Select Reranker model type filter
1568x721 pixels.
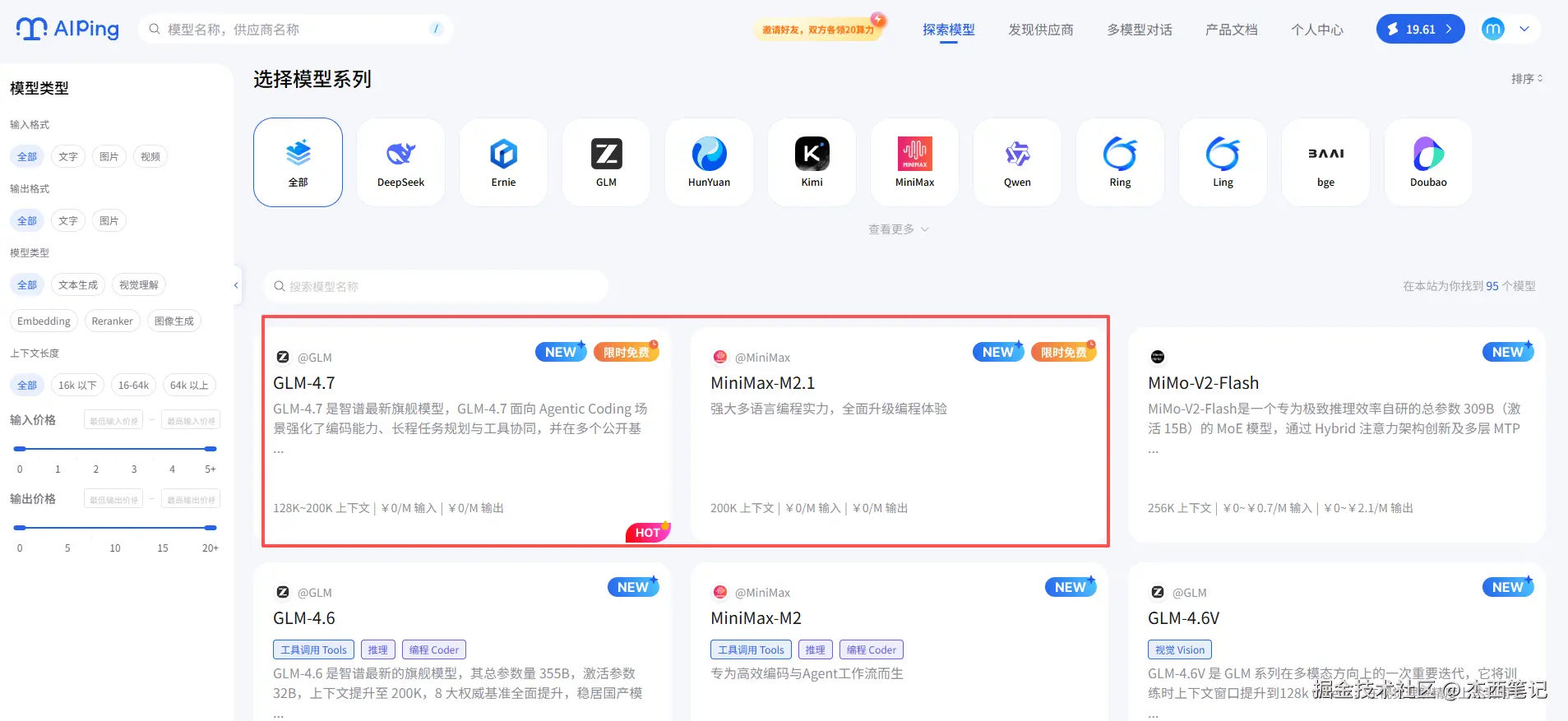click(113, 321)
